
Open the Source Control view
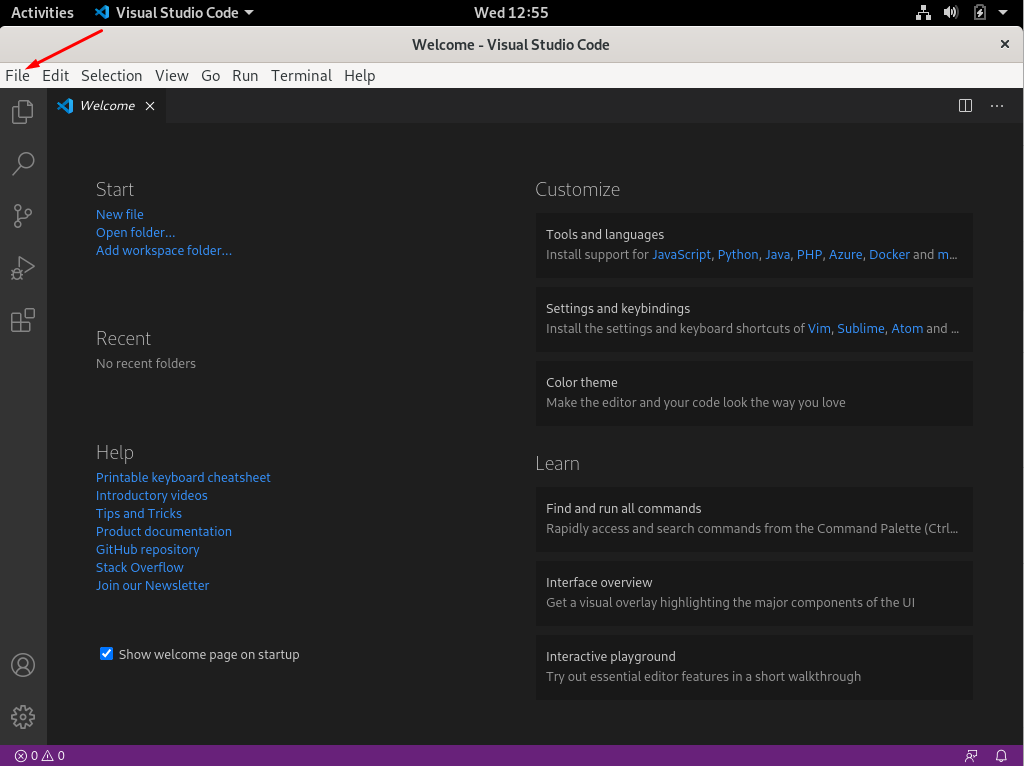tap(22, 216)
